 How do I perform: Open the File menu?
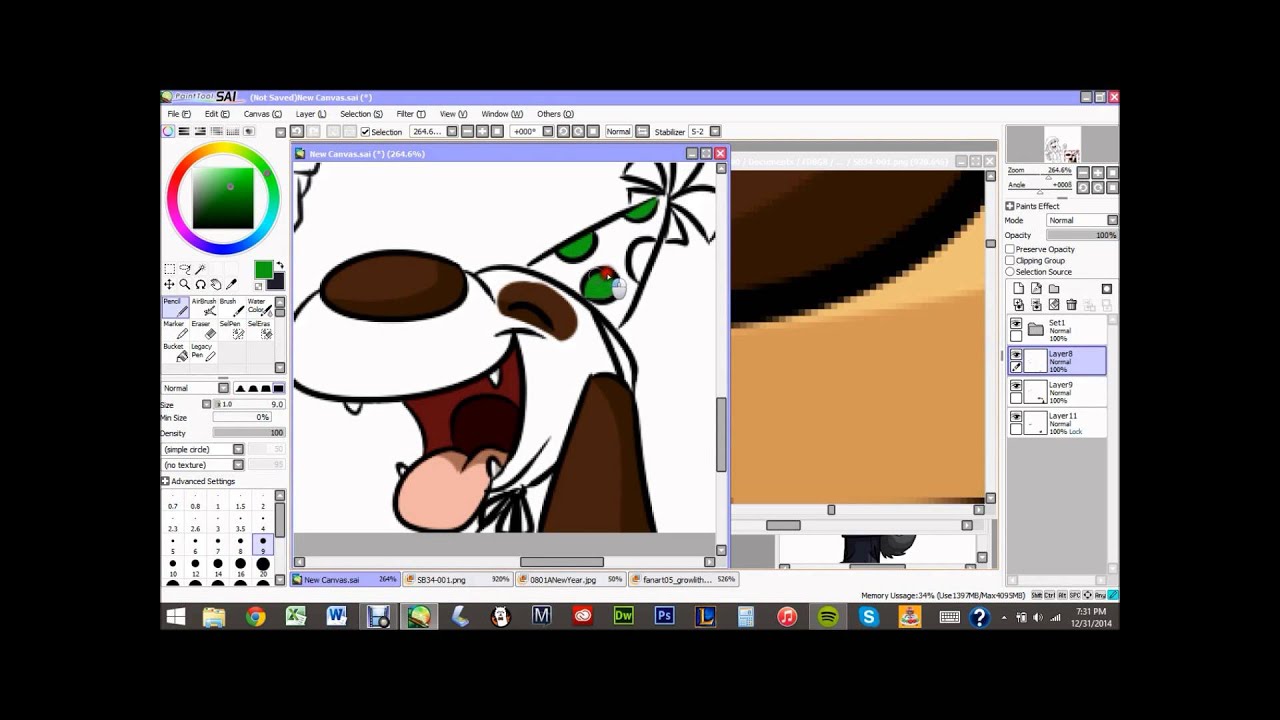coord(178,114)
